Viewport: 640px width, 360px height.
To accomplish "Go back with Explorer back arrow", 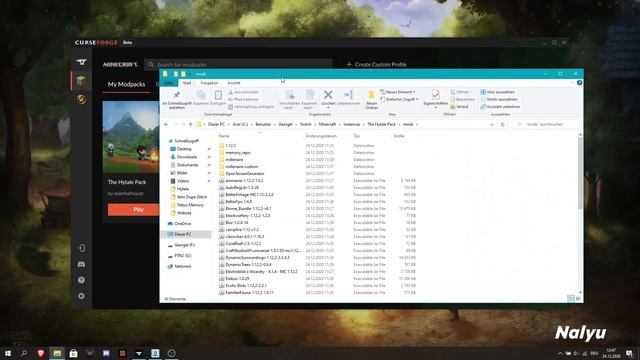I will point(166,124).
